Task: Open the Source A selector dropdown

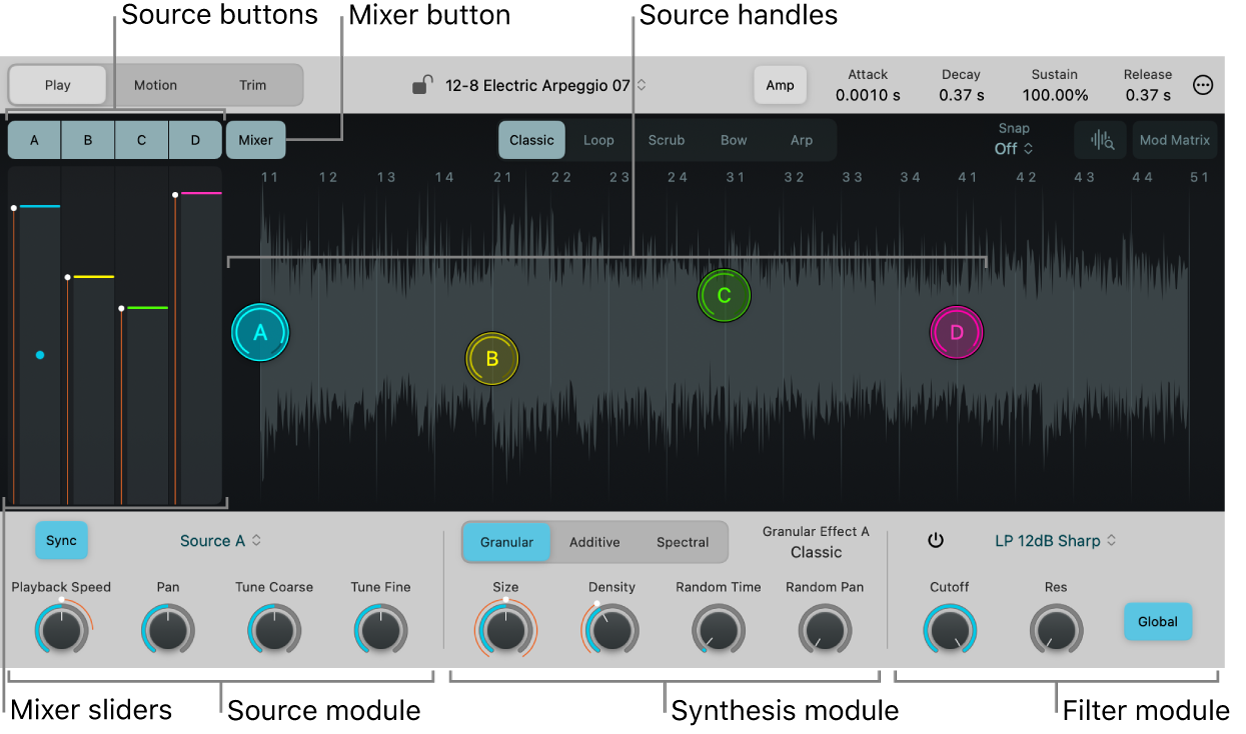Action: point(220,541)
